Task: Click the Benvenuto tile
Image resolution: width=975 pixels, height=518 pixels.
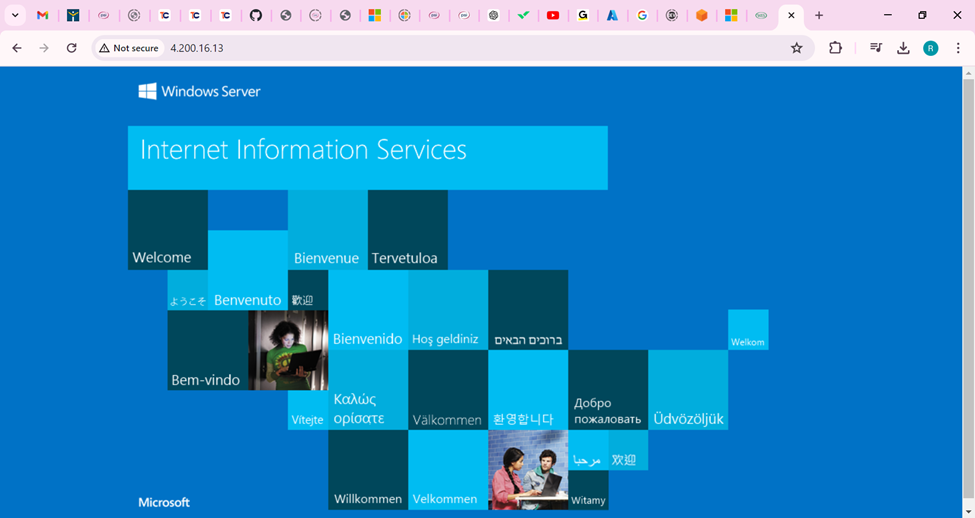Action: 247,271
